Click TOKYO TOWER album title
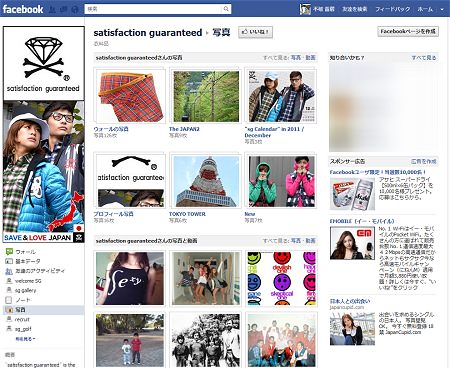This screenshot has width=450, height=369. (x=187, y=214)
